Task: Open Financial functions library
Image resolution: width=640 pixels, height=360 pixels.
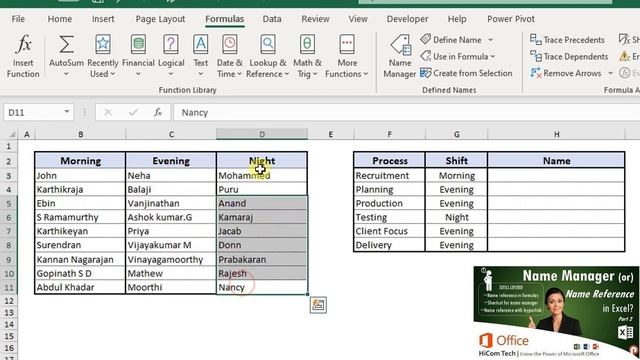Action: (138, 56)
